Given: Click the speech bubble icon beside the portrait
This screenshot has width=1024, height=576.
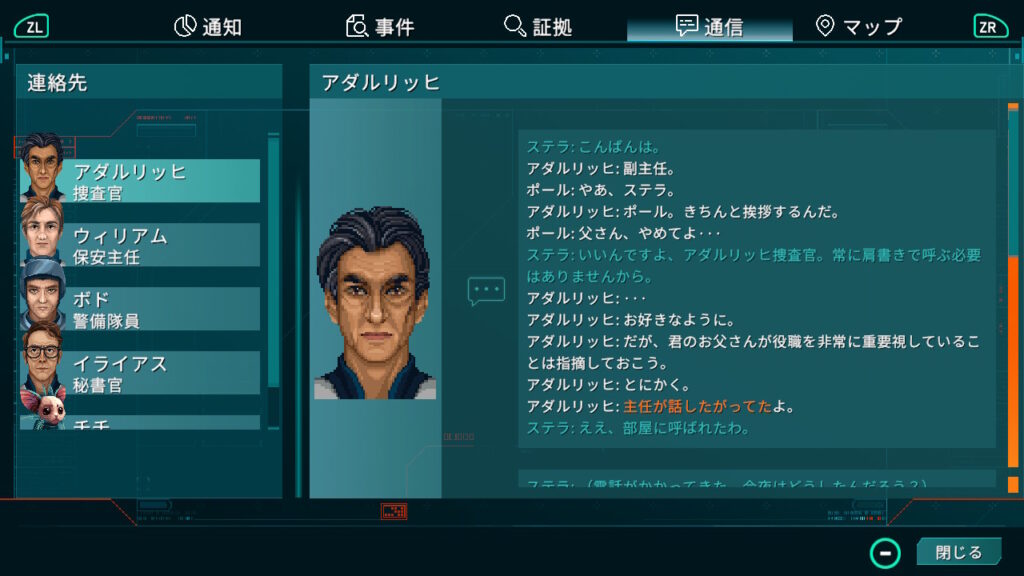Looking at the screenshot, I should pyautogui.click(x=486, y=291).
